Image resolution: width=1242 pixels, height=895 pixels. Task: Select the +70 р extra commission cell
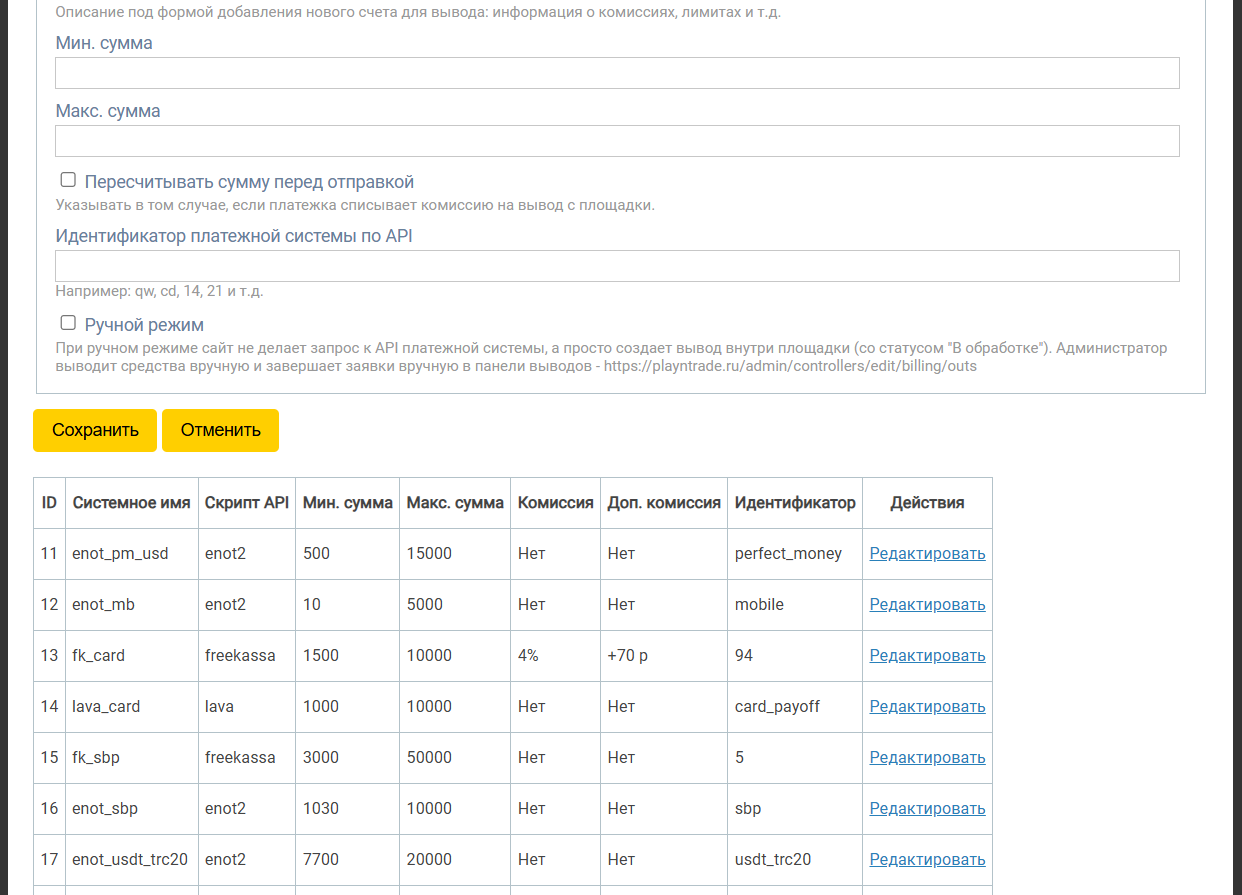(628, 656)
